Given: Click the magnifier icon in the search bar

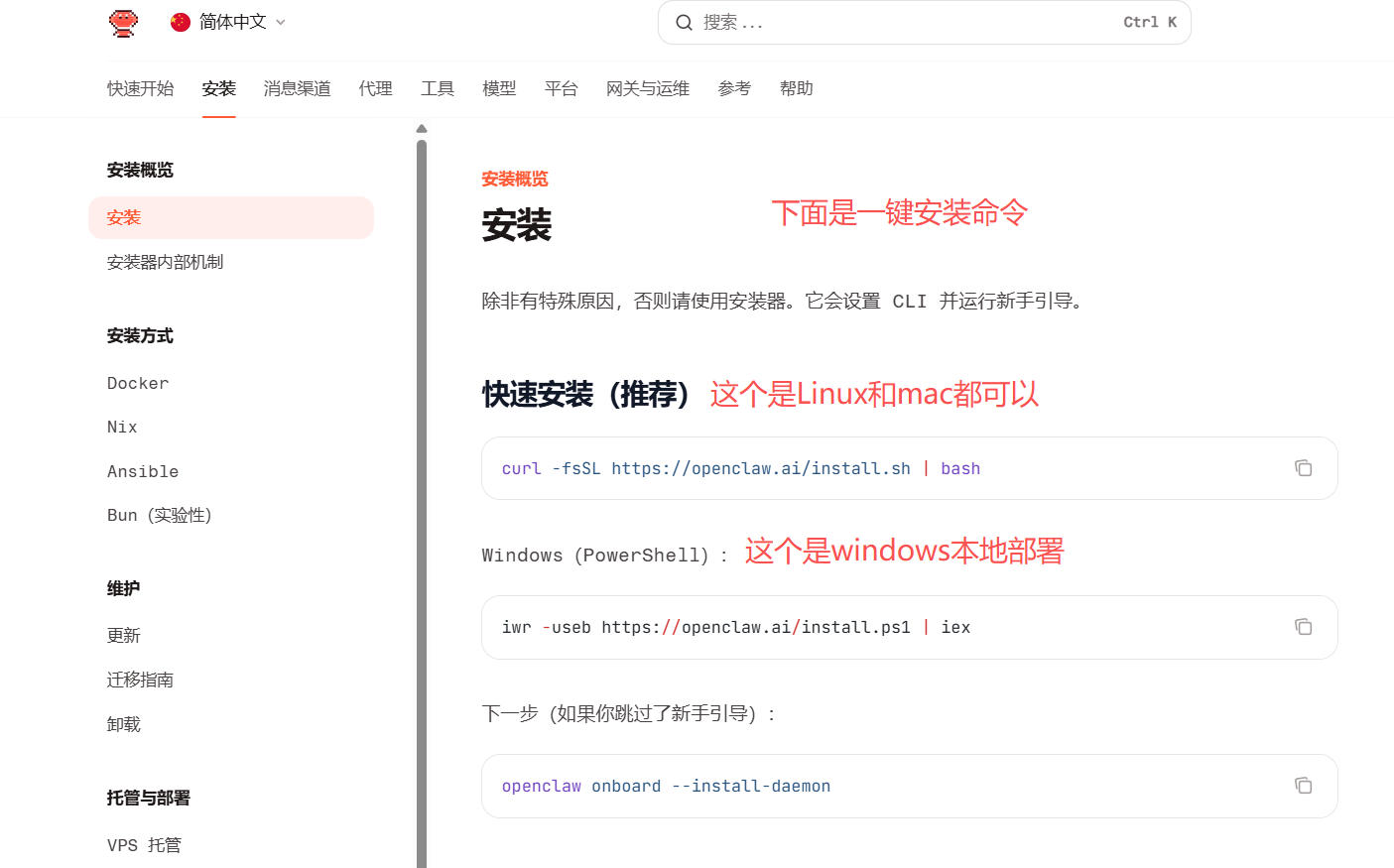Looking at the screenshot, I should (x=685, y=22).
